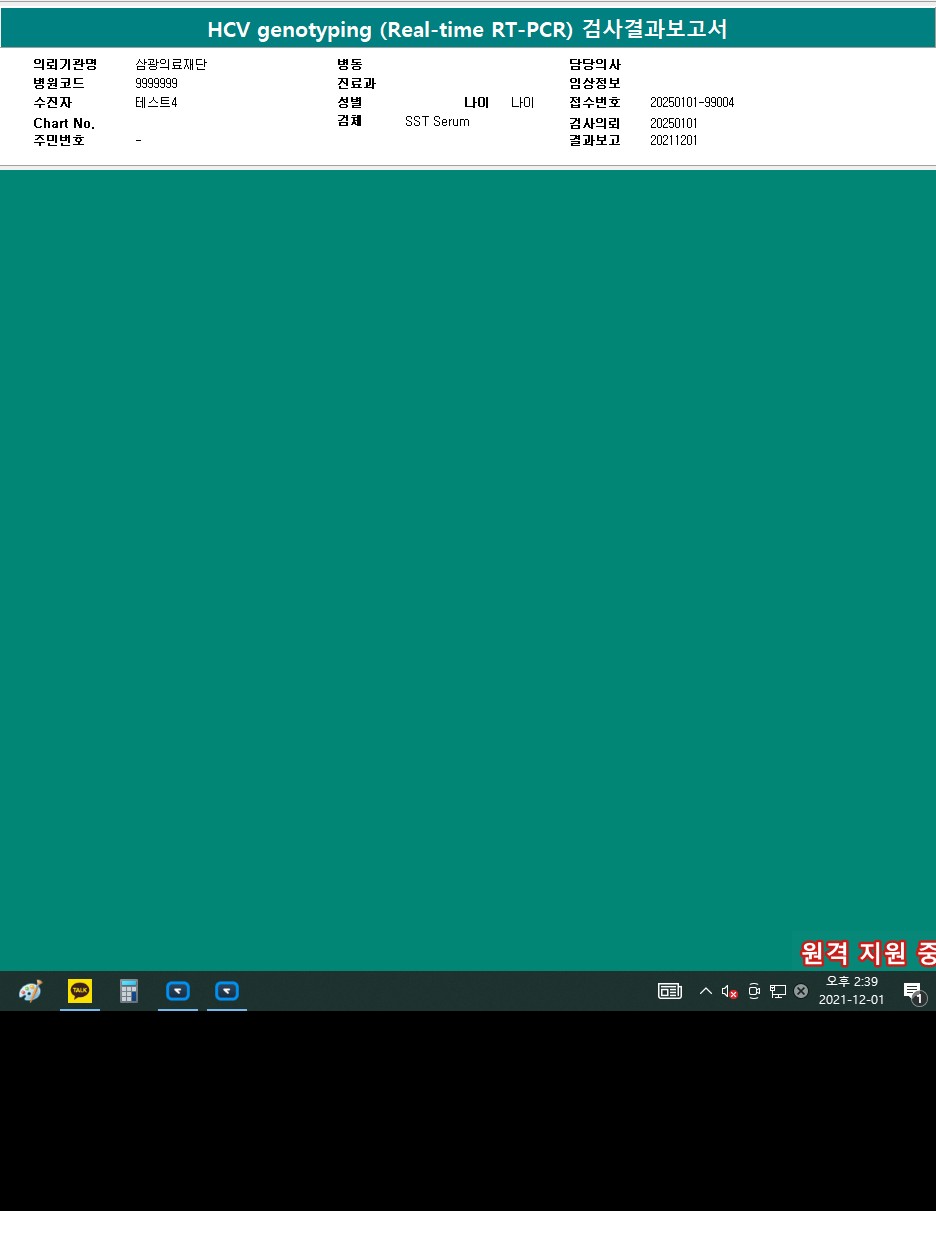Show hidden system tray icons
936x1235 pixels.
(x=706, y=991)
